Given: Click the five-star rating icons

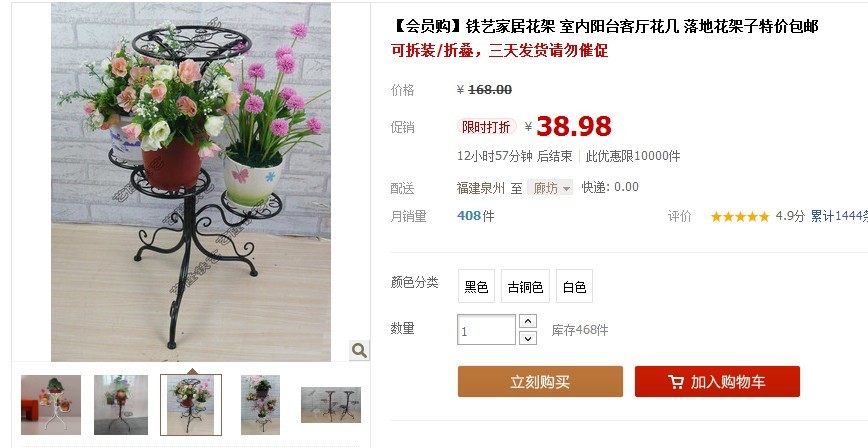Looking at the screenshot, I should (x=740, y=217).
